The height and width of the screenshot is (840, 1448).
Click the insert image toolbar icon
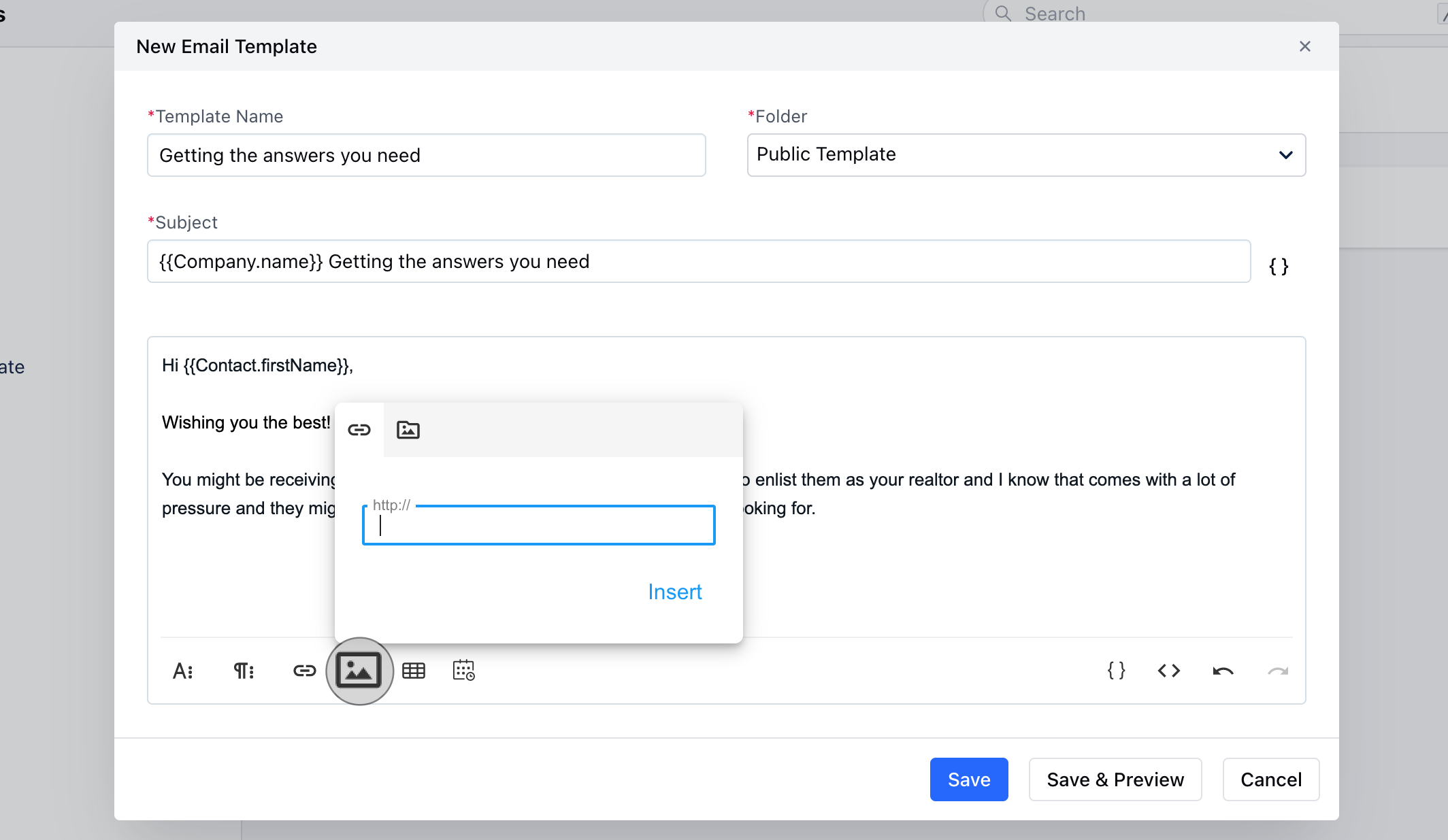coord(359,671)
